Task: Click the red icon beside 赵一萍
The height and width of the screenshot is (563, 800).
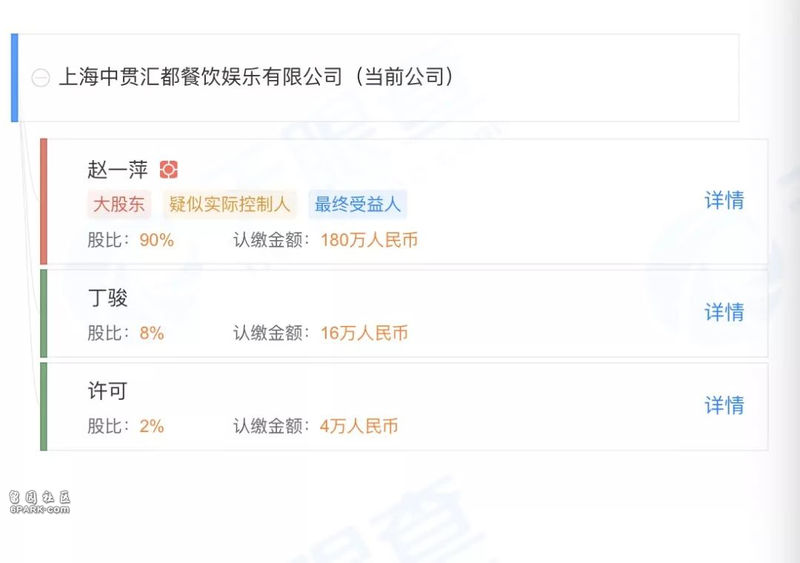Action: [168, 169]
